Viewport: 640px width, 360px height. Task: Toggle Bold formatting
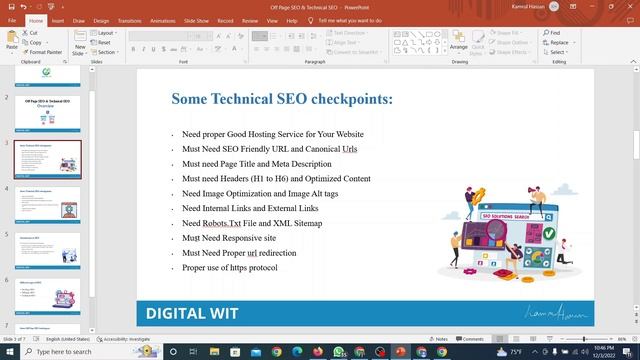133,49
